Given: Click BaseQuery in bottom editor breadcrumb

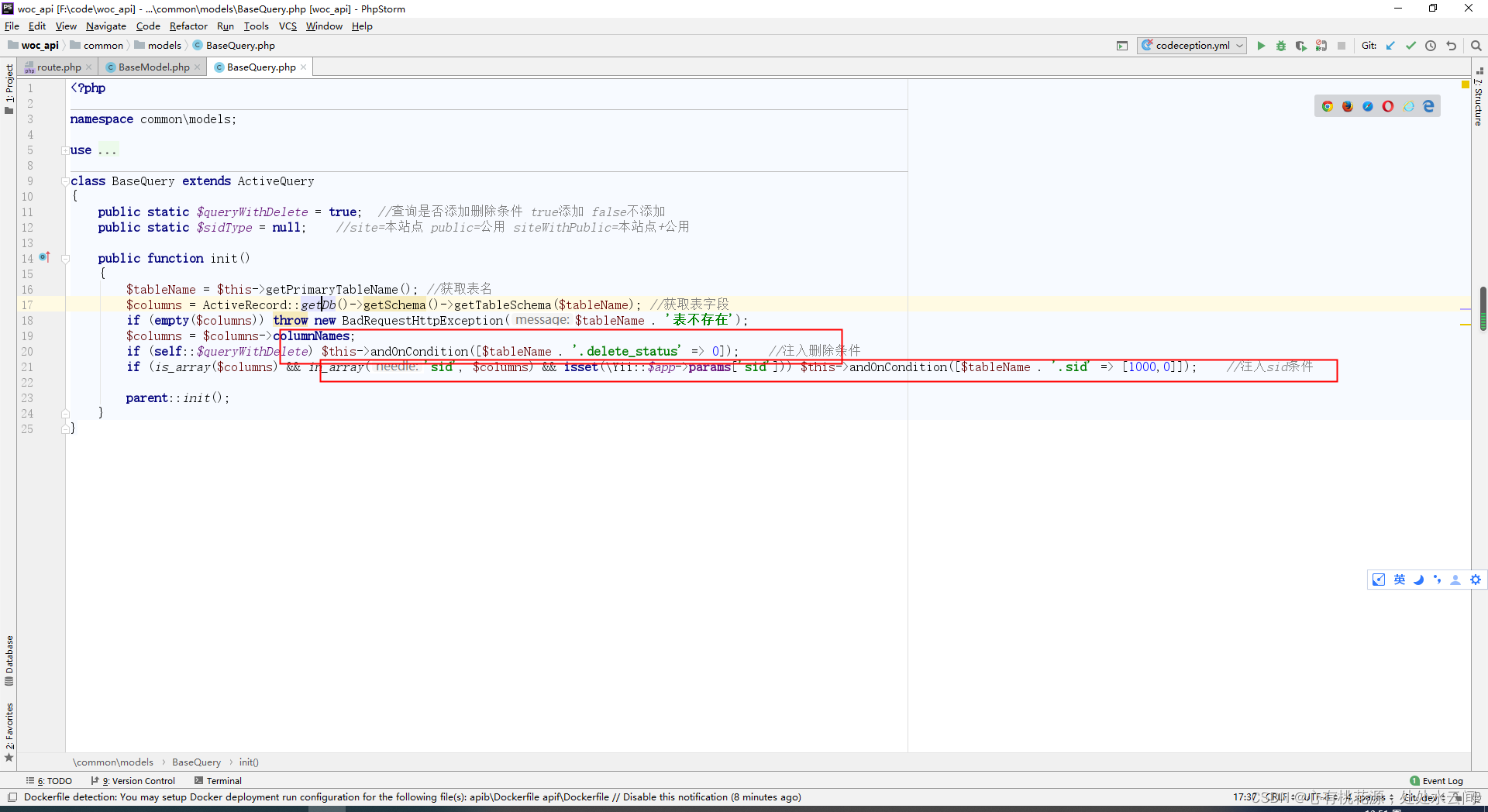Looking at the screenshot, I should (x=196, y=762).
